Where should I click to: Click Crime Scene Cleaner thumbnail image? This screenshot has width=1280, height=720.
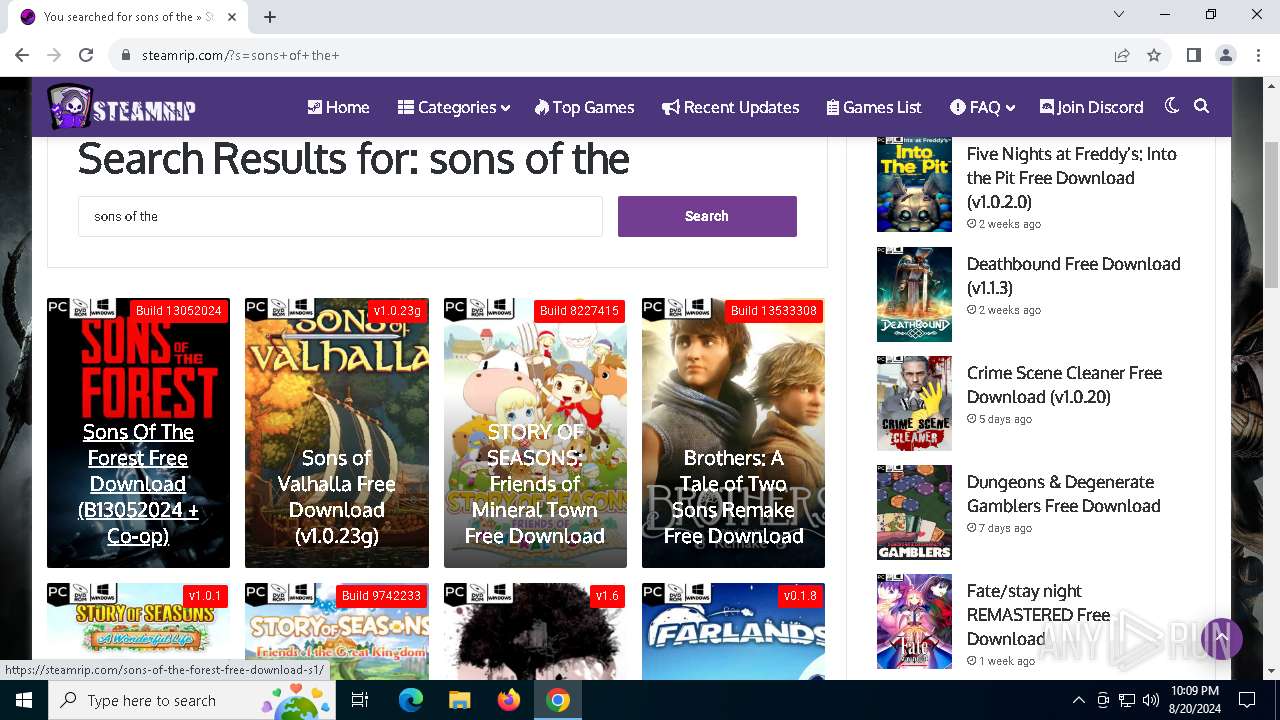914,403
